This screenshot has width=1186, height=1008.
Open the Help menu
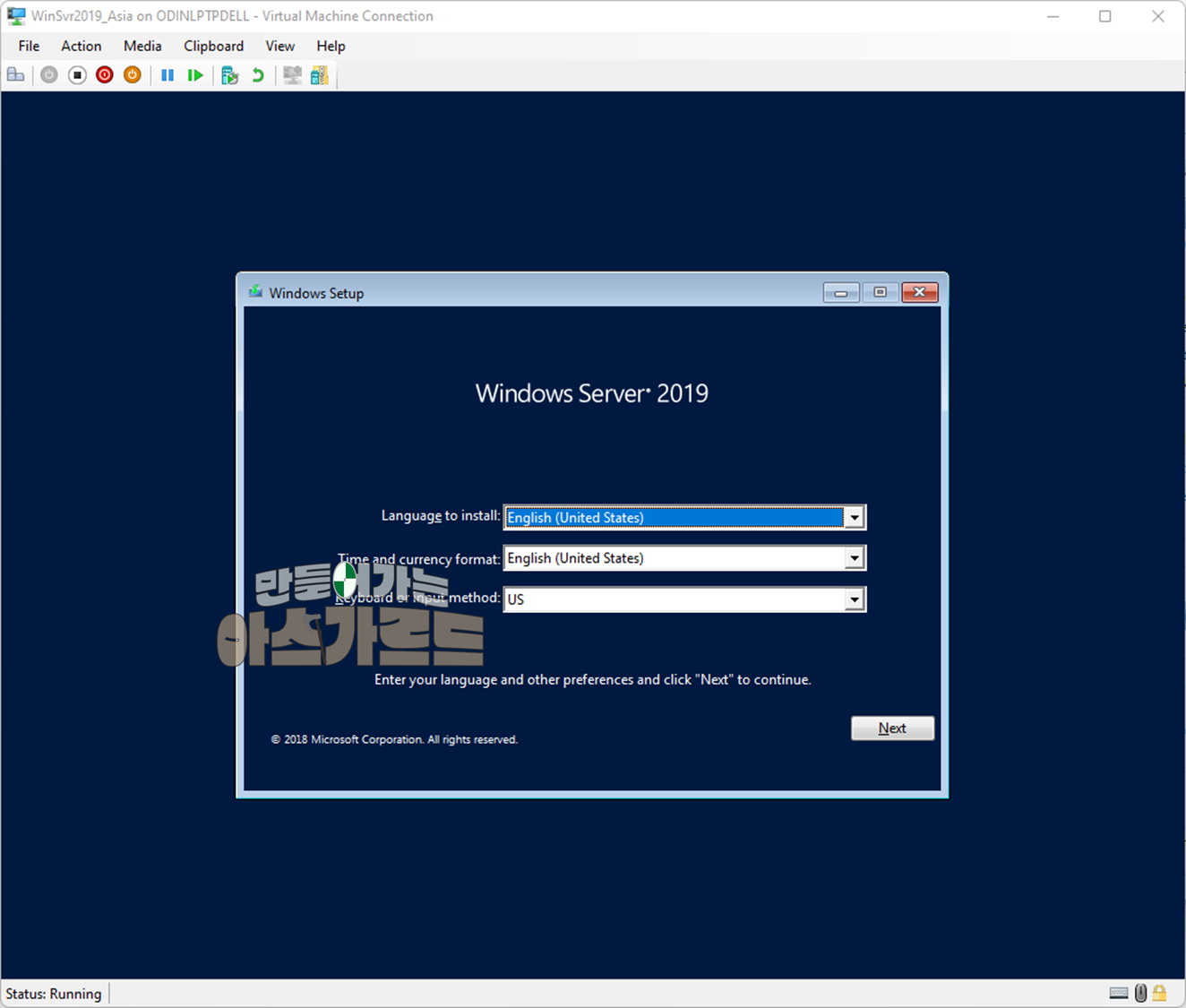[x=331, y=46]
